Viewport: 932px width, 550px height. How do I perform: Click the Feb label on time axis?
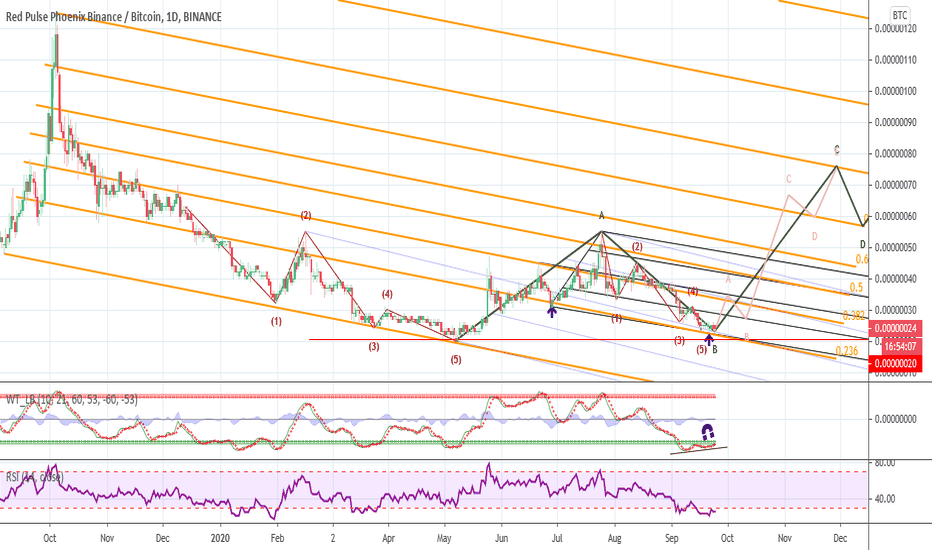tap(277, 538)
